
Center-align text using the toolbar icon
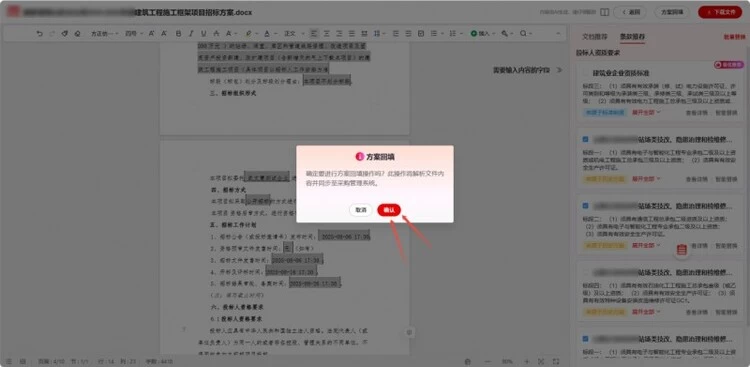[x=327, y=33]
